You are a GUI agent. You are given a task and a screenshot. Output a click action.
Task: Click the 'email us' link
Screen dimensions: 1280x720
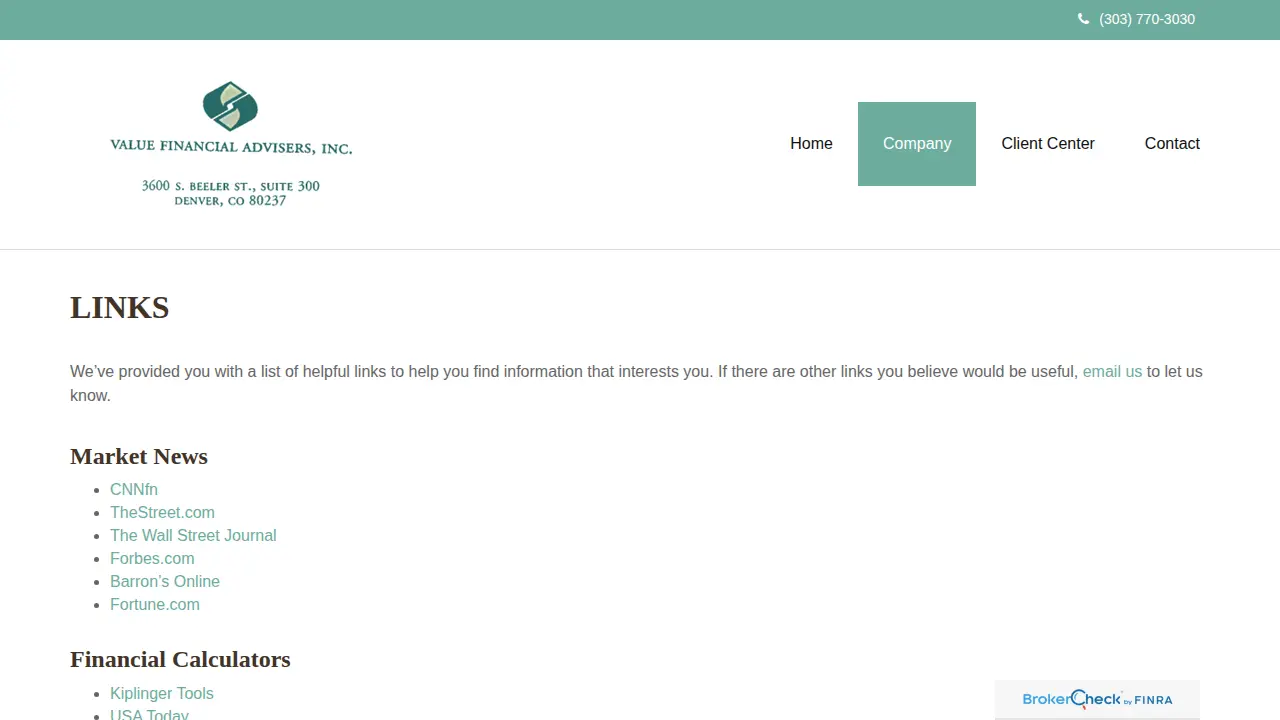tap(1112, 371)
